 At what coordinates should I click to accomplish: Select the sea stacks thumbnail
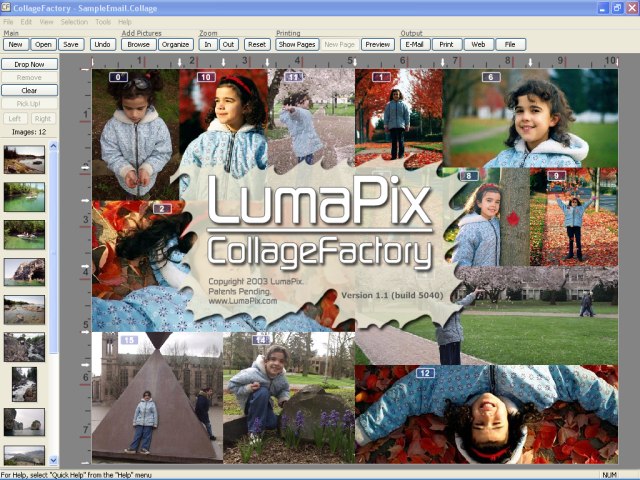click(x=24, y=422)
